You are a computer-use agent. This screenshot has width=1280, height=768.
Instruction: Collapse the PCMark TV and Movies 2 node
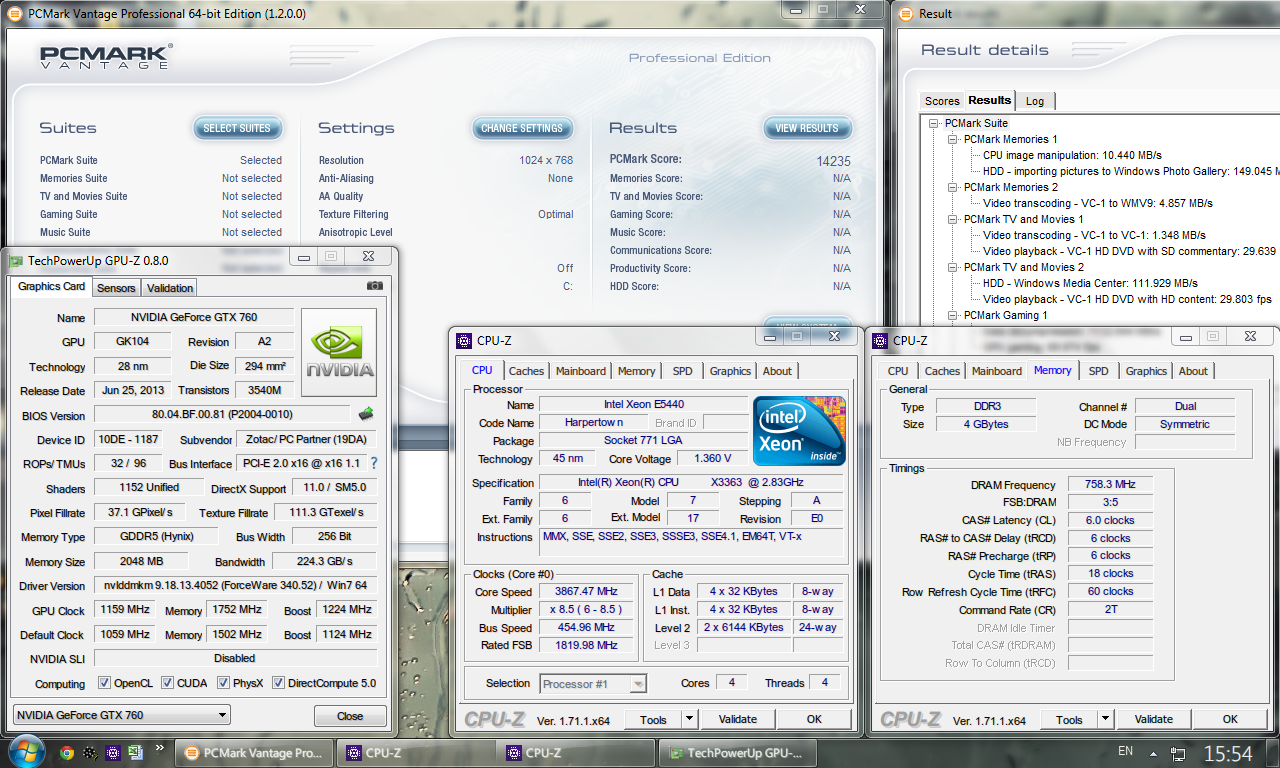coord(953,267)
